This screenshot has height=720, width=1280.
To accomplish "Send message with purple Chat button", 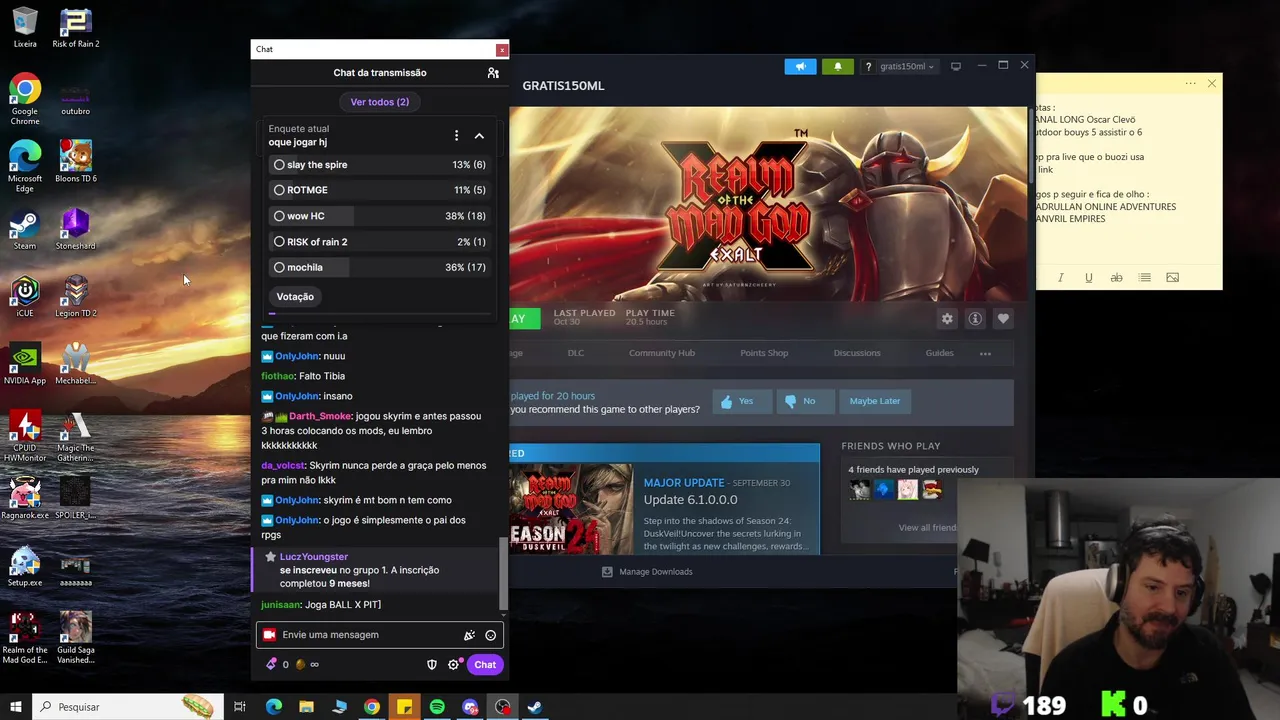I will 485,665.
